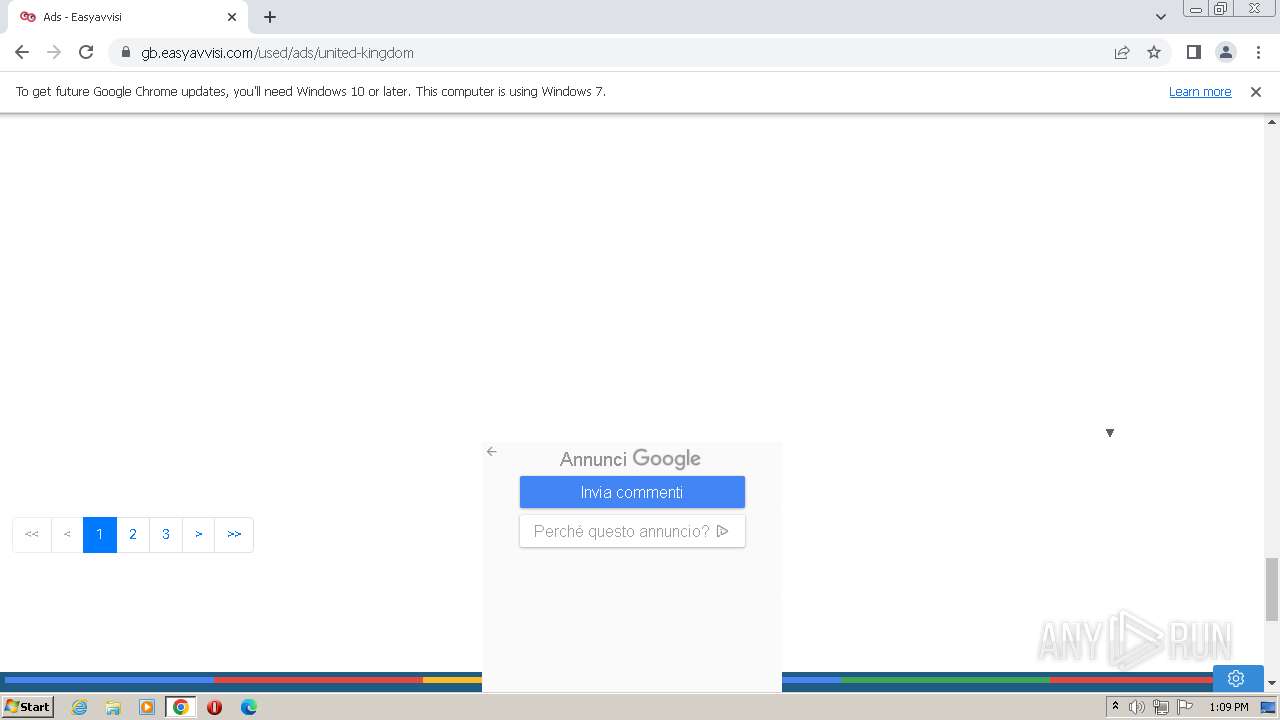Close the Ads - Easyavvisi tab
Screen dimensions: 1280x720
click(232, 17)
